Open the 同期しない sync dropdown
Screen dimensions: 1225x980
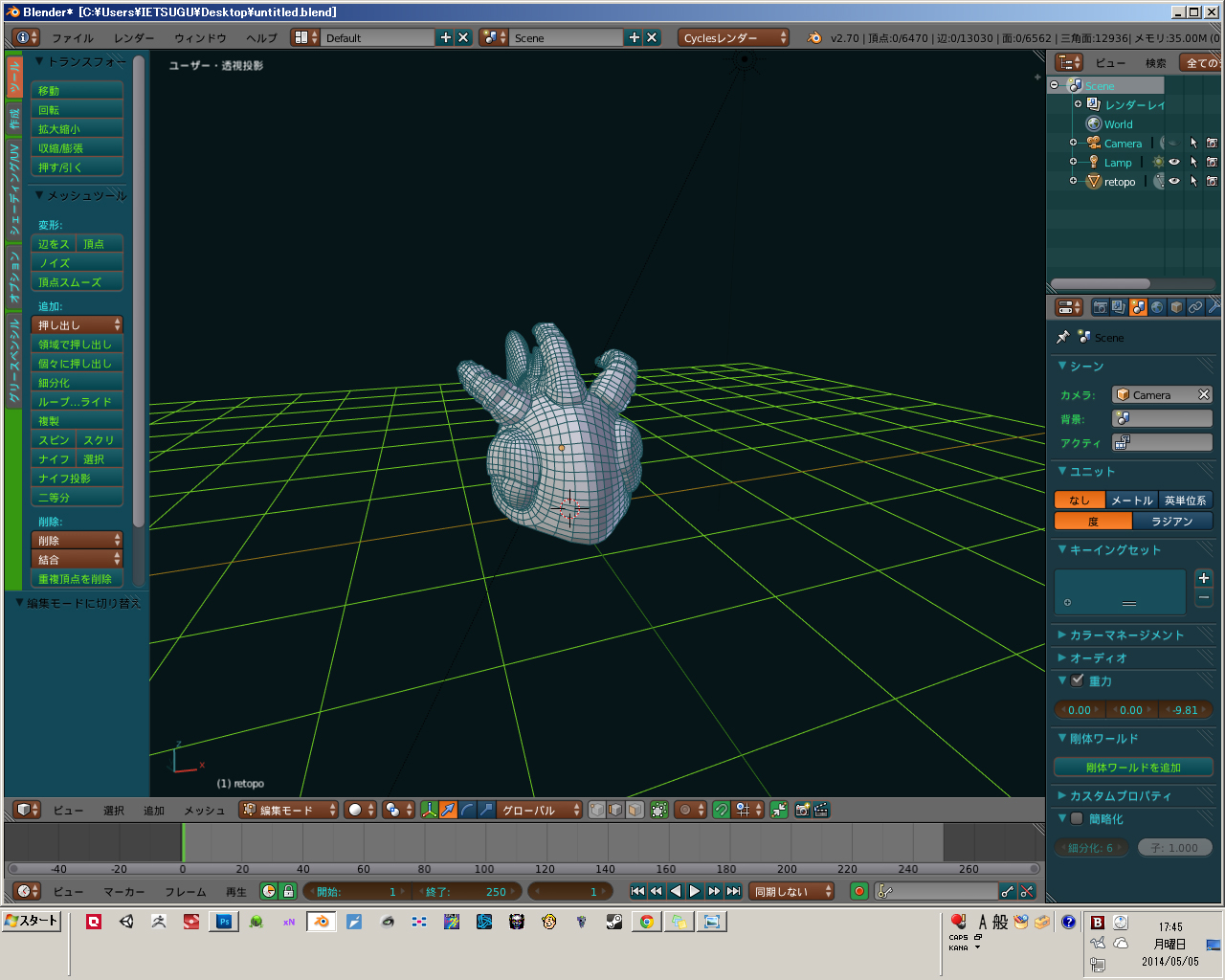[x=791, y=891]
